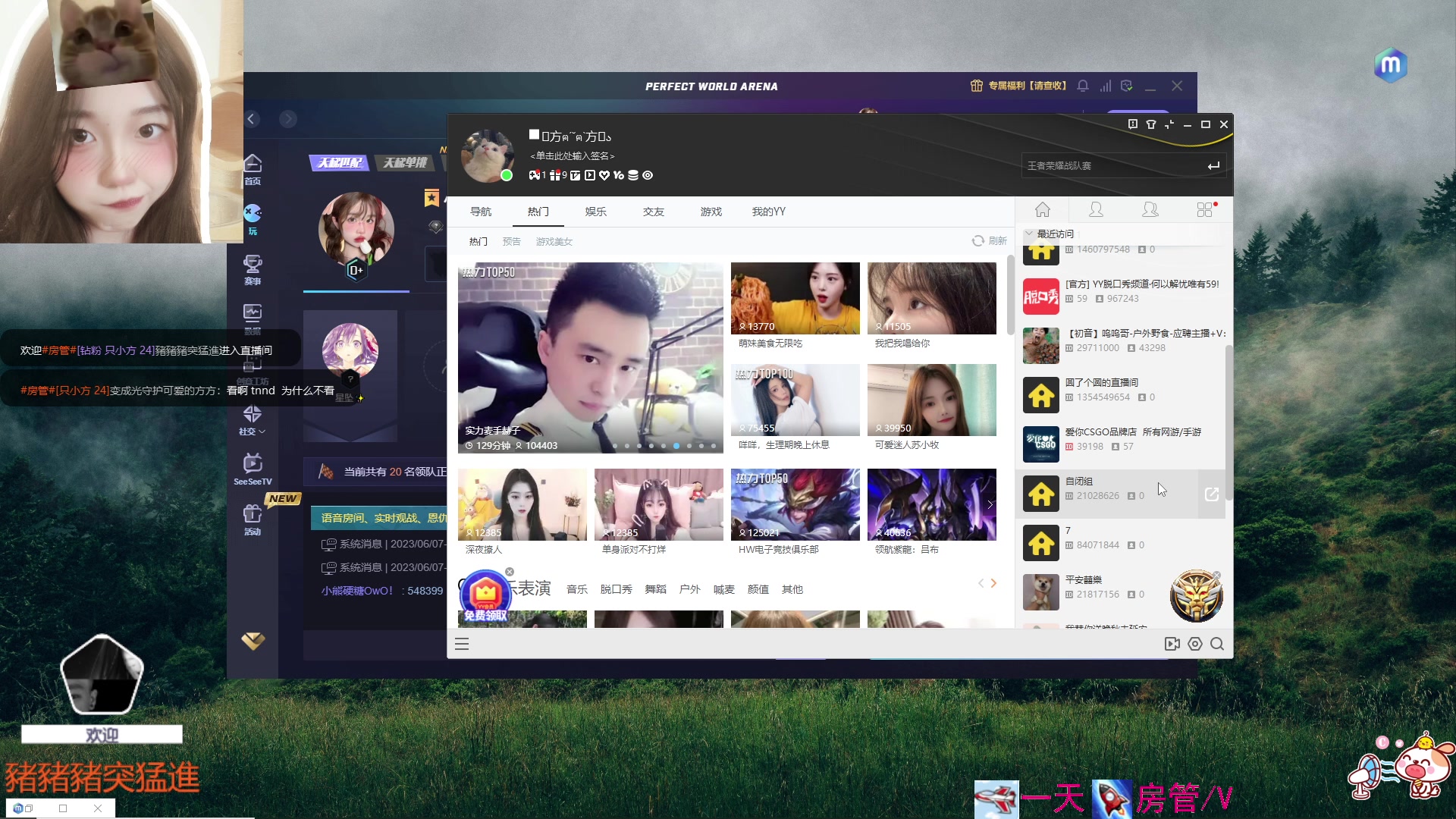Select the 天梯匹配 tab in Arena
Viewport: 1456px width, 819px height.
pyautogui.click(x=339, y=162)
